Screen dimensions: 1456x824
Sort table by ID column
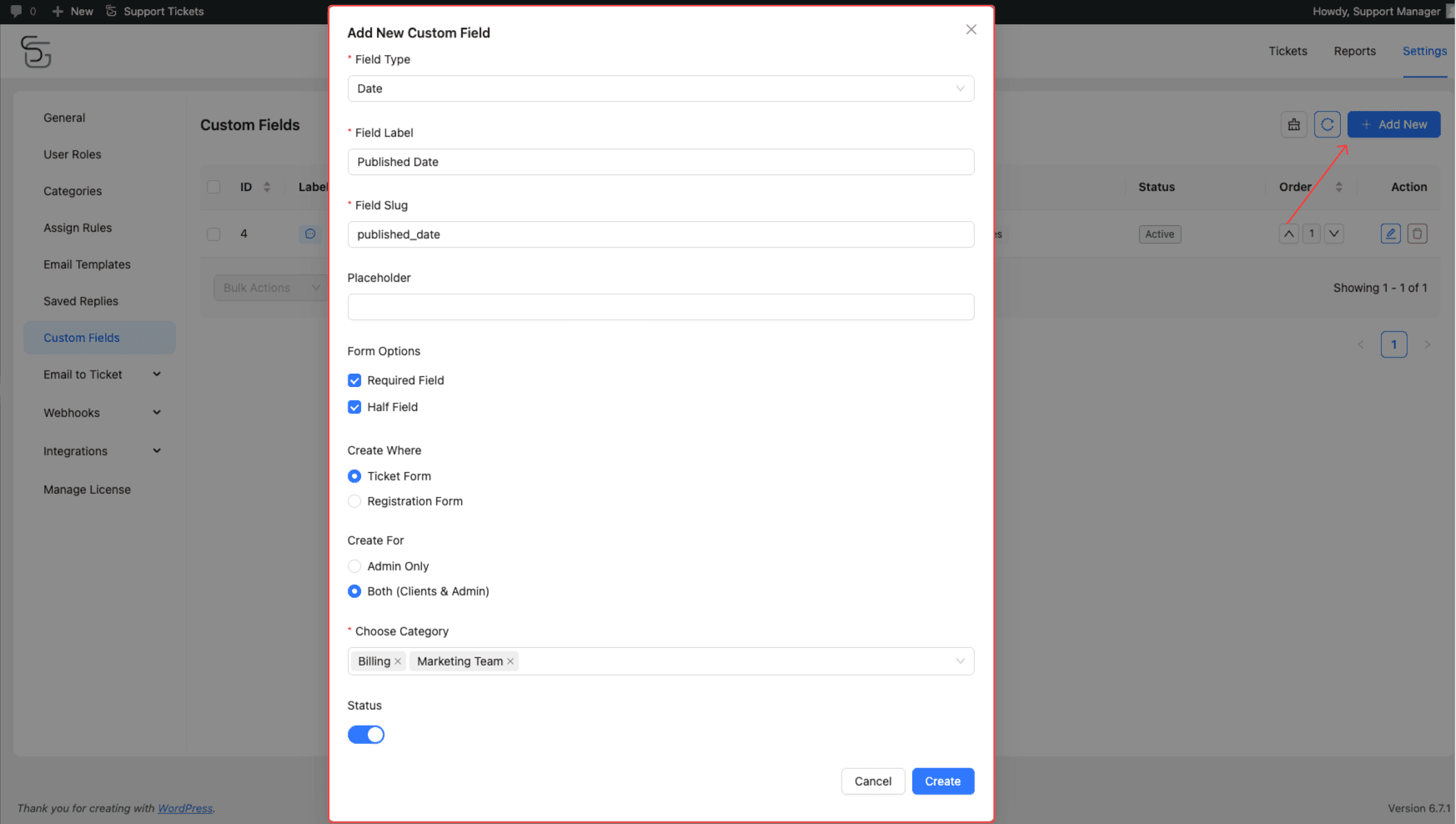(267, 187)
